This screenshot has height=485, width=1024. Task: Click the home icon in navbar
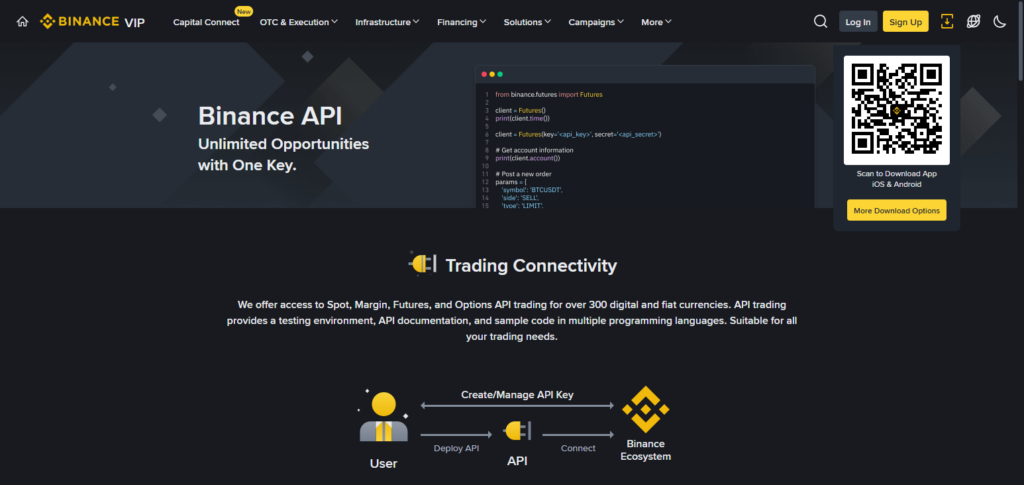tap(22, 22)
